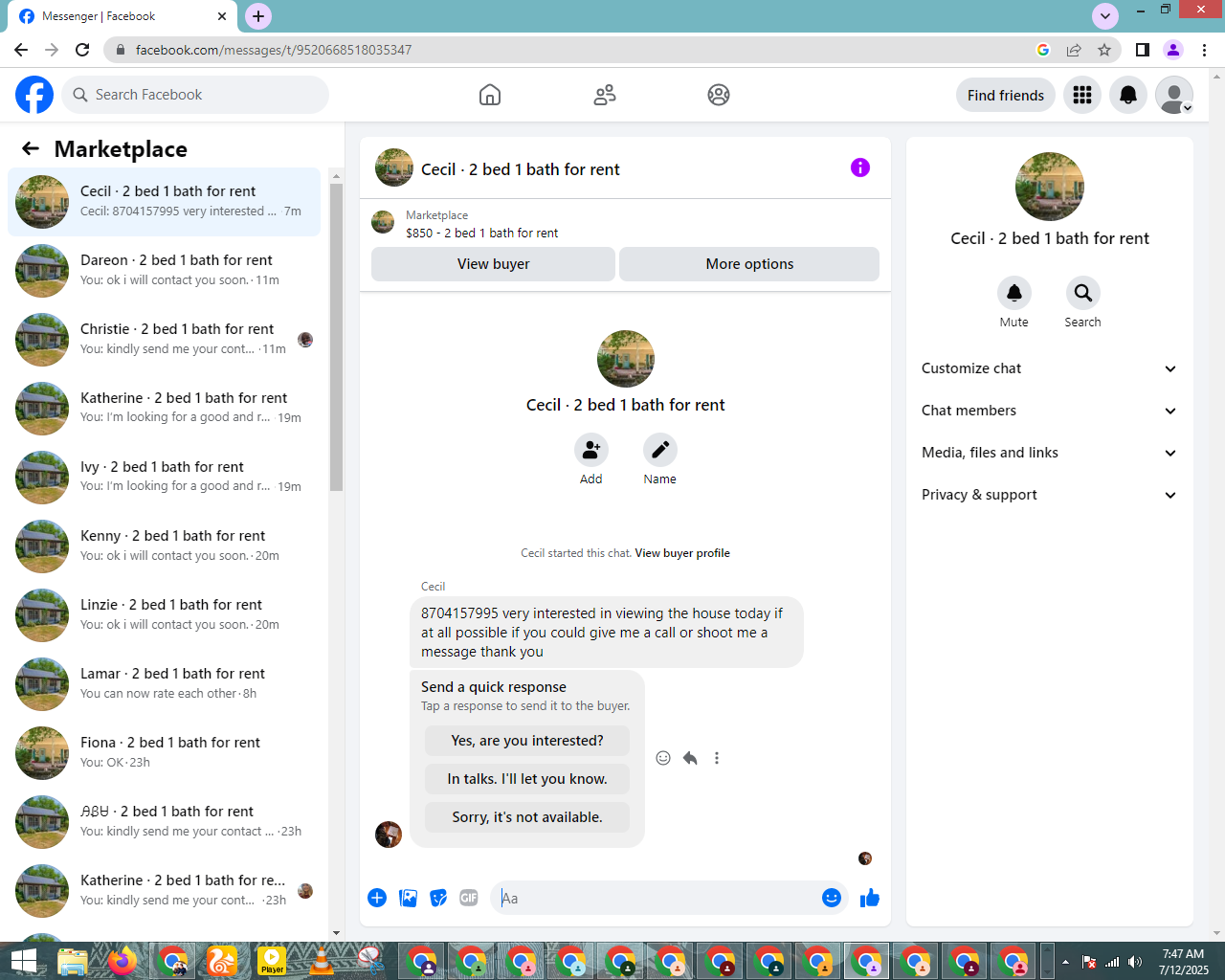Screen dimensions: 1225x980
Task: Click the Find friends button
Action: [1006, 95]
